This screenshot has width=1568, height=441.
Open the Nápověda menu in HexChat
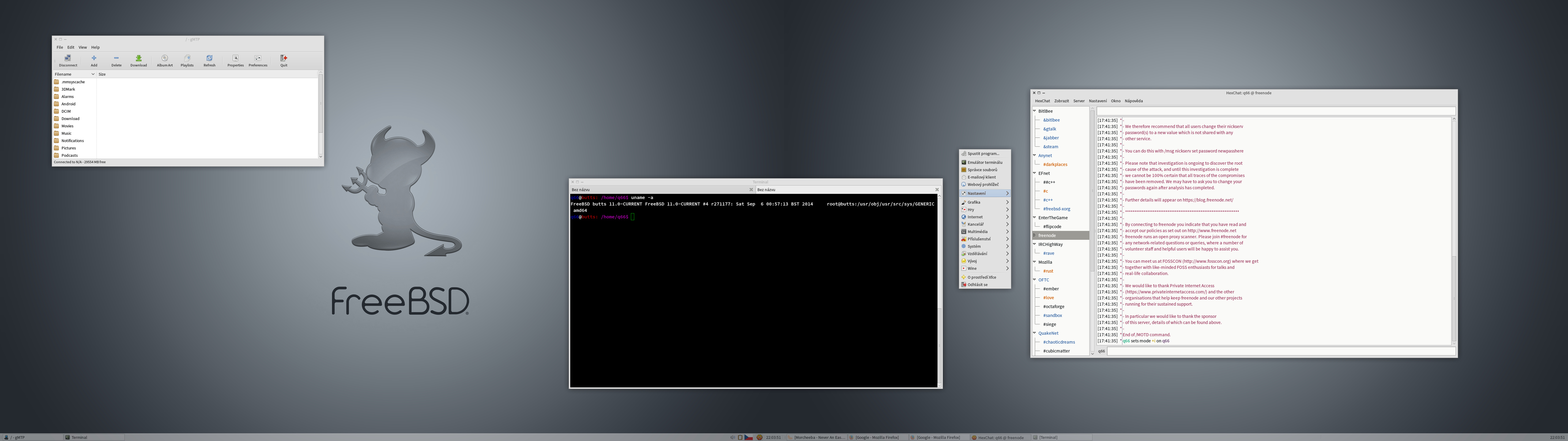pos(1133,101)
